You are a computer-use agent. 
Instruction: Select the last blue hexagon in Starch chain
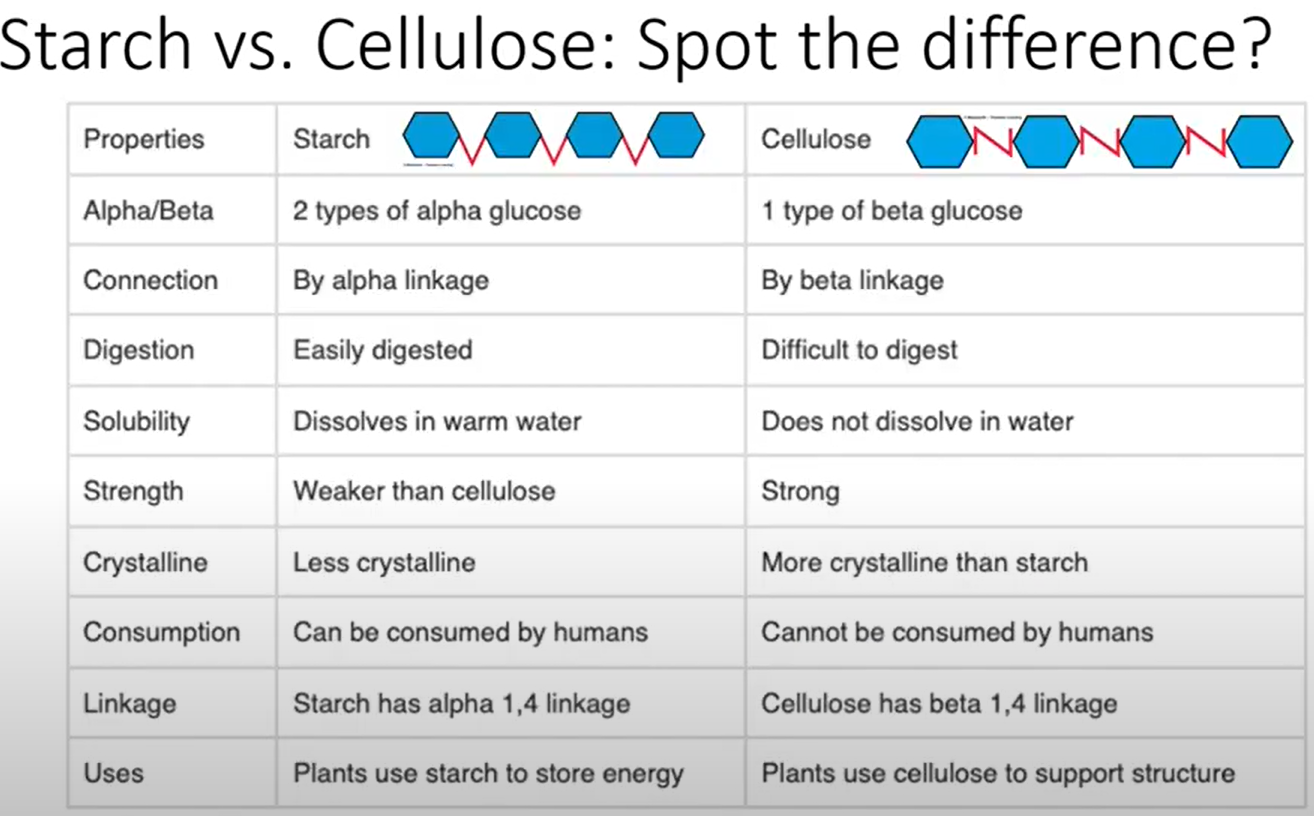coord(676,134)
